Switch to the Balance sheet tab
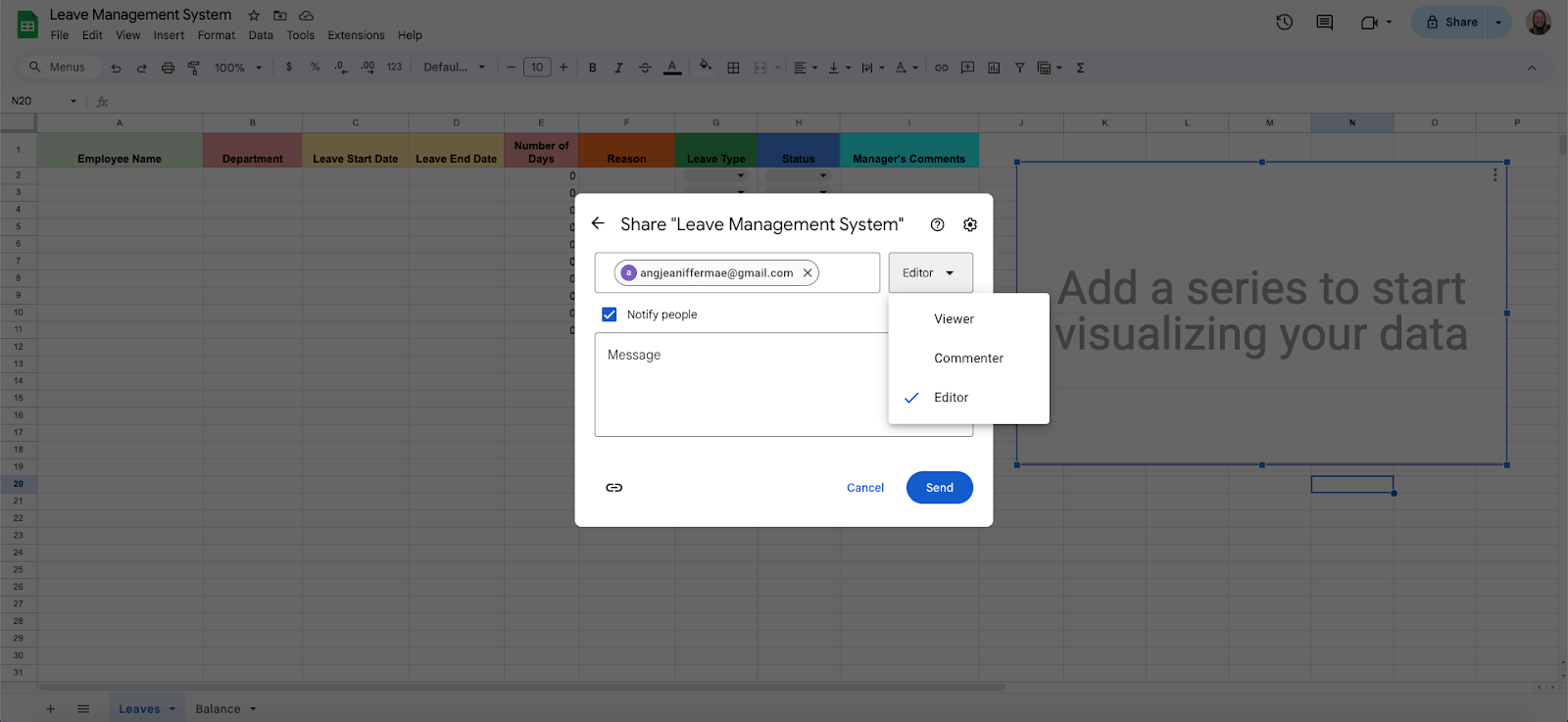The height and width of the screenshot is (722, 1568). pyautogui.click(x=218, y=709)
